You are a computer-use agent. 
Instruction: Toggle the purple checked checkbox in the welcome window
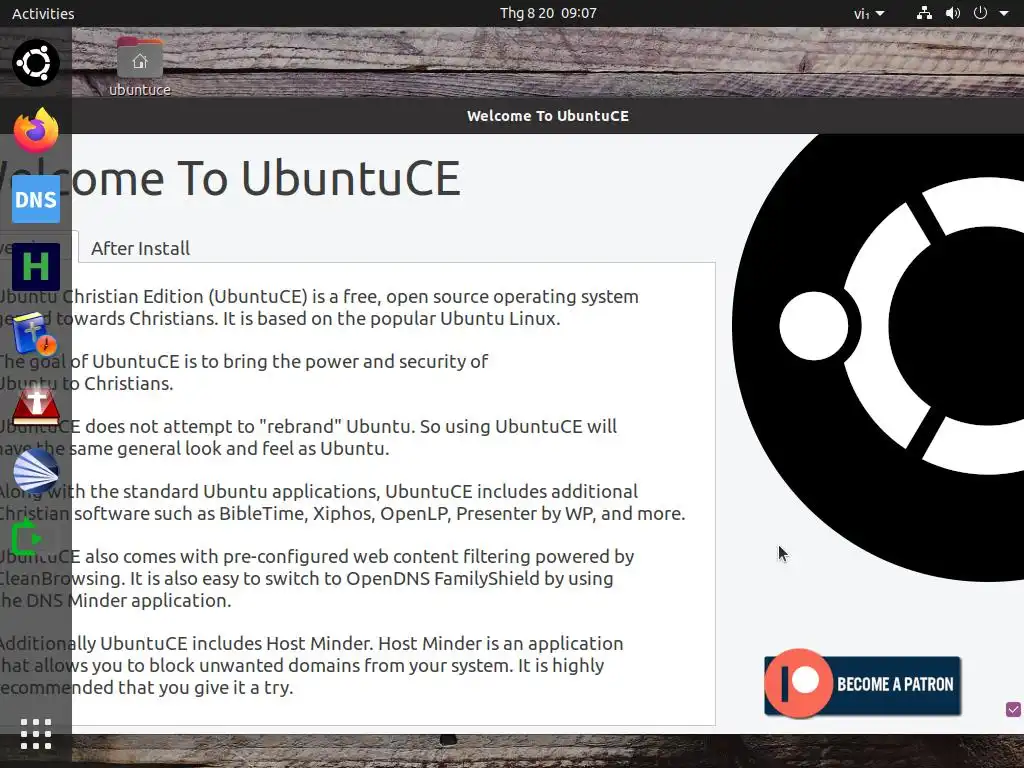point(1014,709)
